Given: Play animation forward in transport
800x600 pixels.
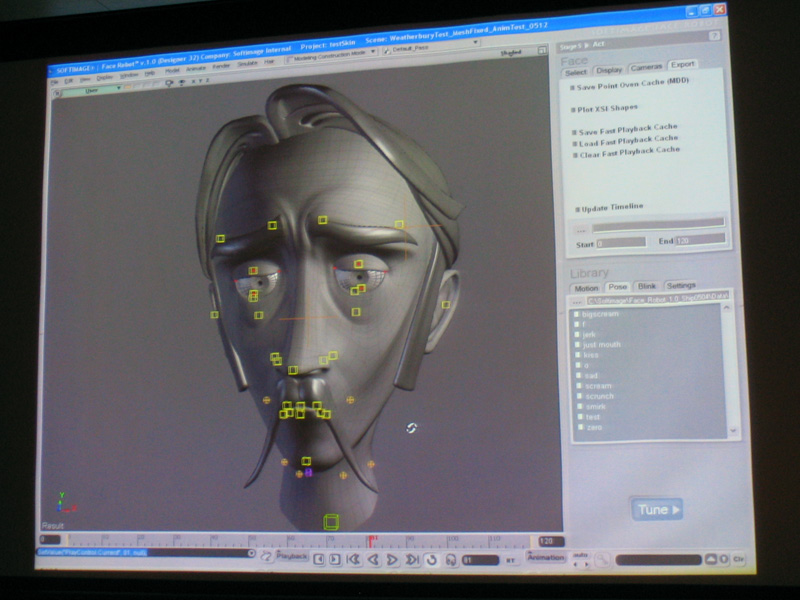Looking at the screenshot, I should tap(392, 559).
